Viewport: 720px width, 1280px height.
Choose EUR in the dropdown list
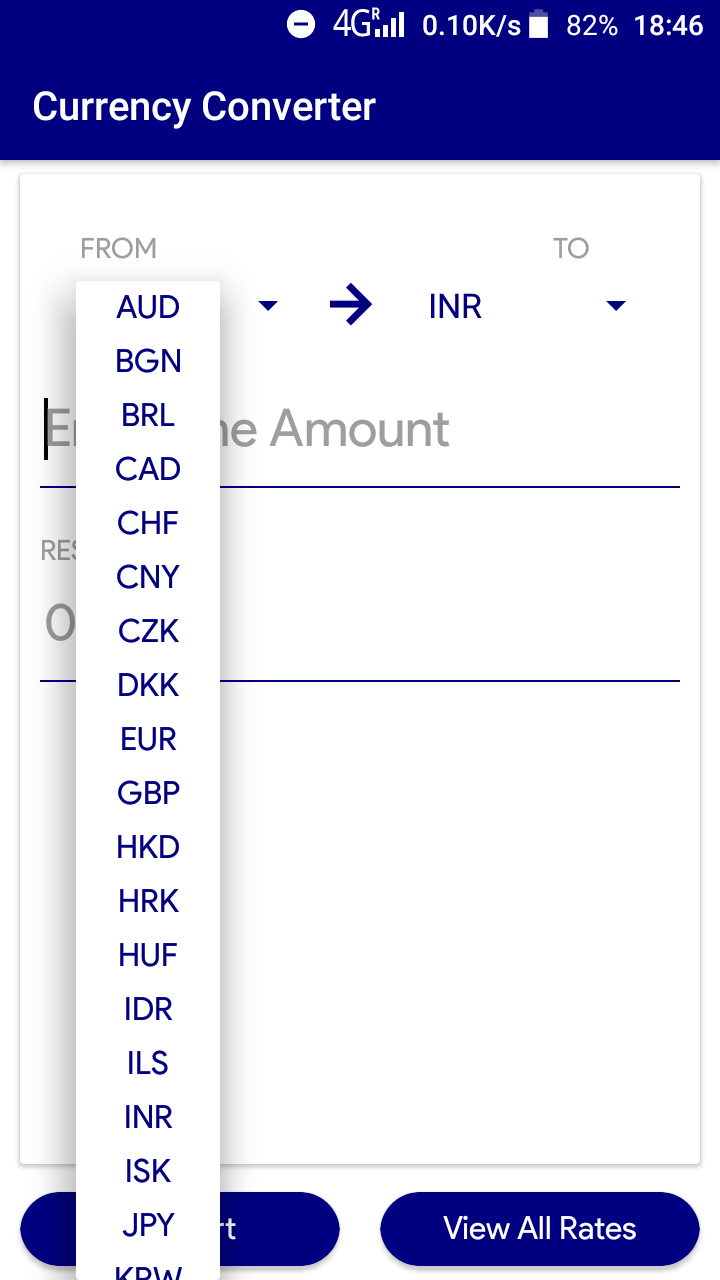[x=148, y=739]
